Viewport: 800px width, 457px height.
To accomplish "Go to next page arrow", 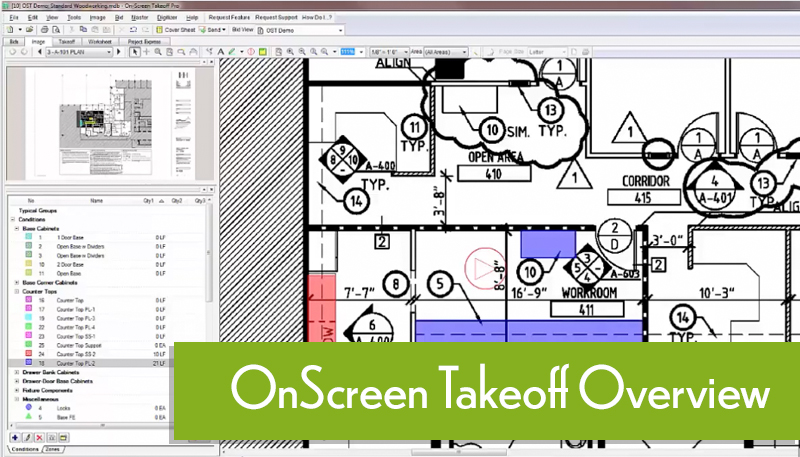I will pyautogui.click(x=118, y=52).
